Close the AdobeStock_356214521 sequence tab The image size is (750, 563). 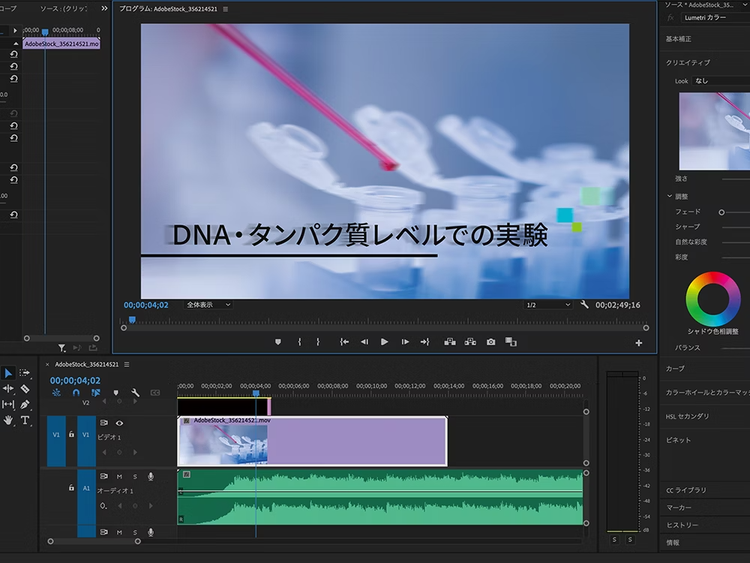click(47, 364)
